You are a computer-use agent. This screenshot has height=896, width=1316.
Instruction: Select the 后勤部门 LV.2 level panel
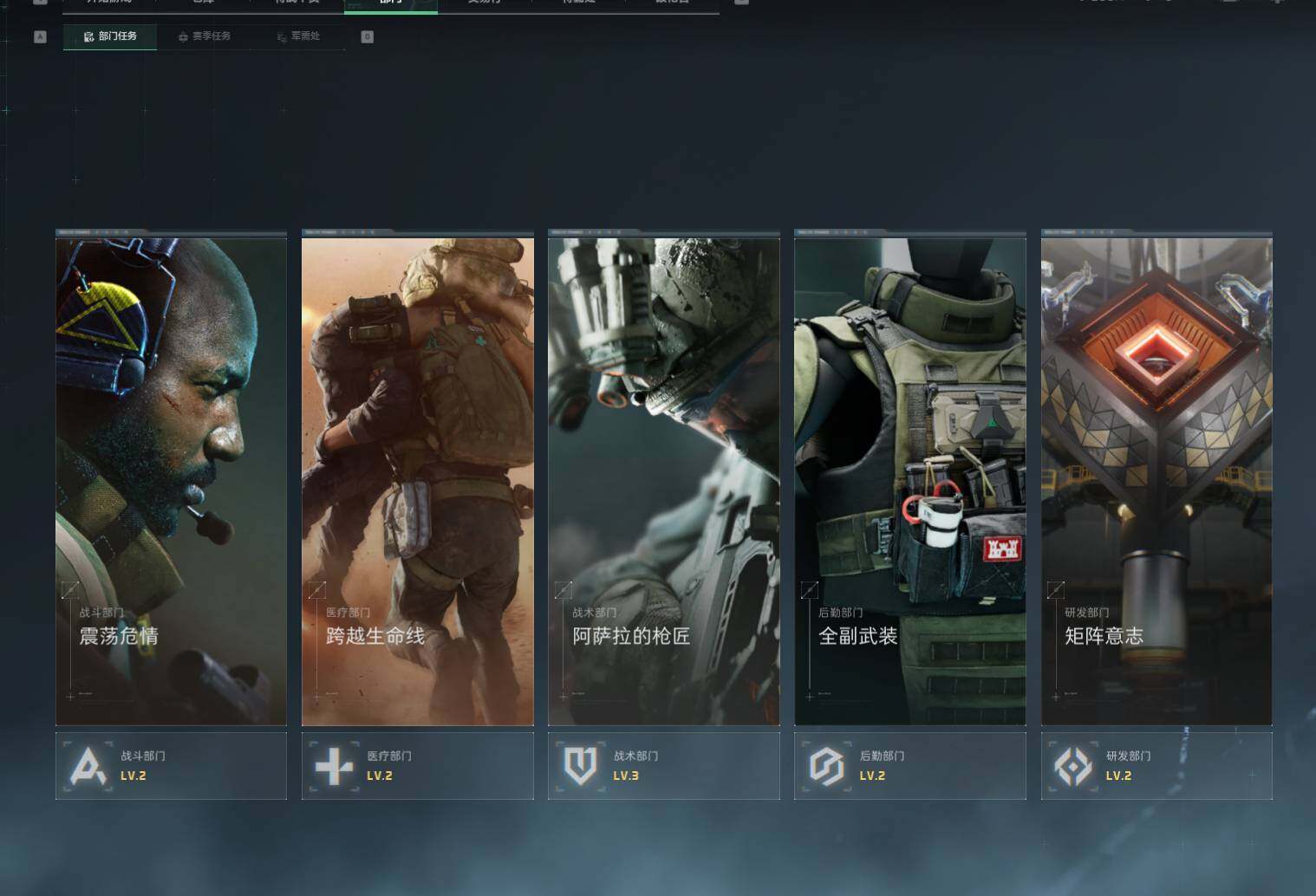tap(910, 766)
